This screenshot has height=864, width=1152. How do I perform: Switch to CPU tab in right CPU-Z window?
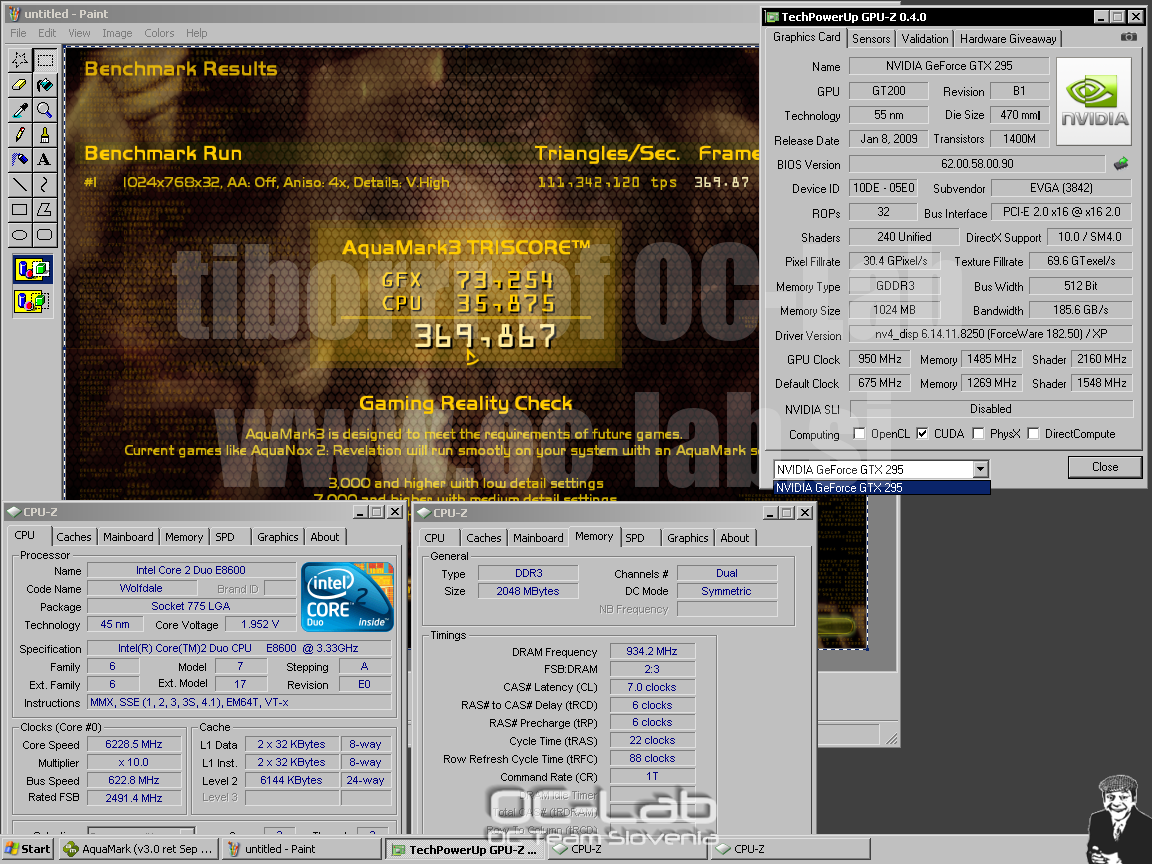[x=435, y=538]
